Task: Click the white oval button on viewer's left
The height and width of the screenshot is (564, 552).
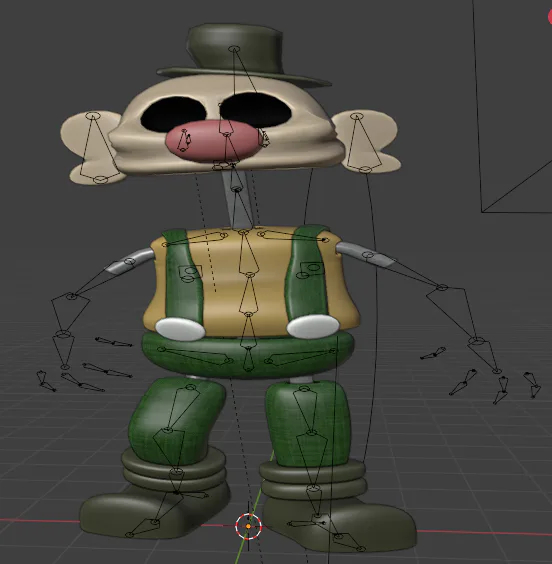Action: 180,329
